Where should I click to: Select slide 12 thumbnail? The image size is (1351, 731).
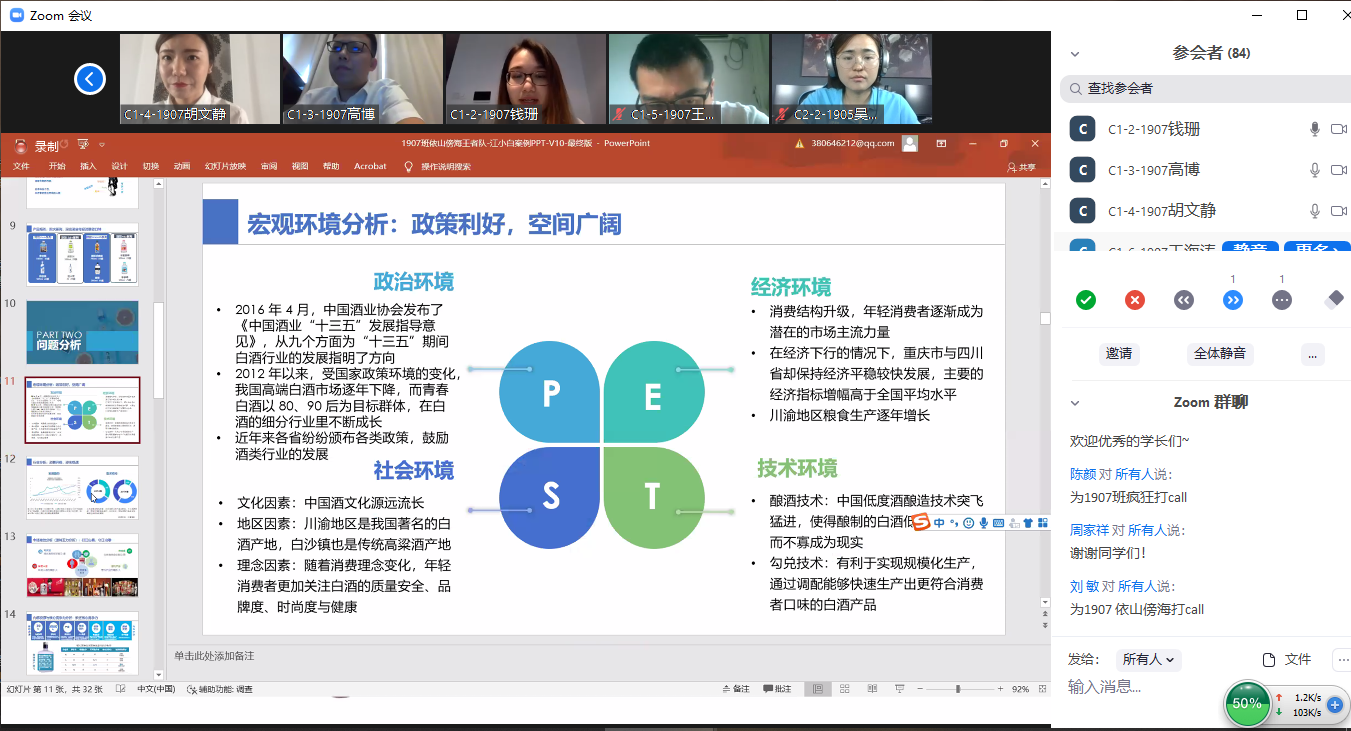click(82, 488)
